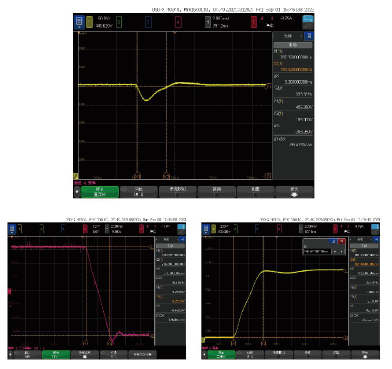The height and width of the screenshot is (369, 392).
Task: Select the yellow channel 1 badge above the dip waveform
Action: (89, 22)
